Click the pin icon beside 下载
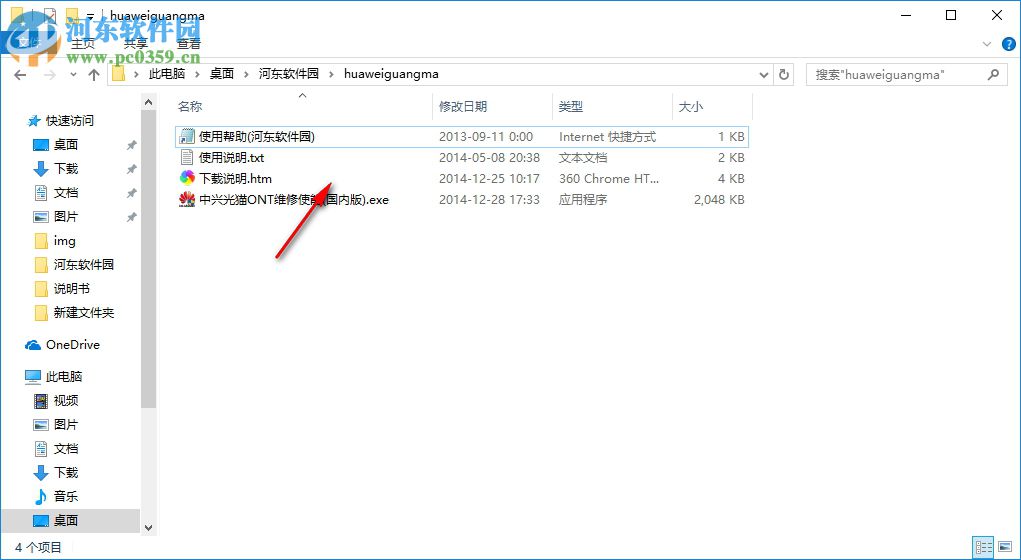This screenshot has width=1021, height=560. coord(131,169)
